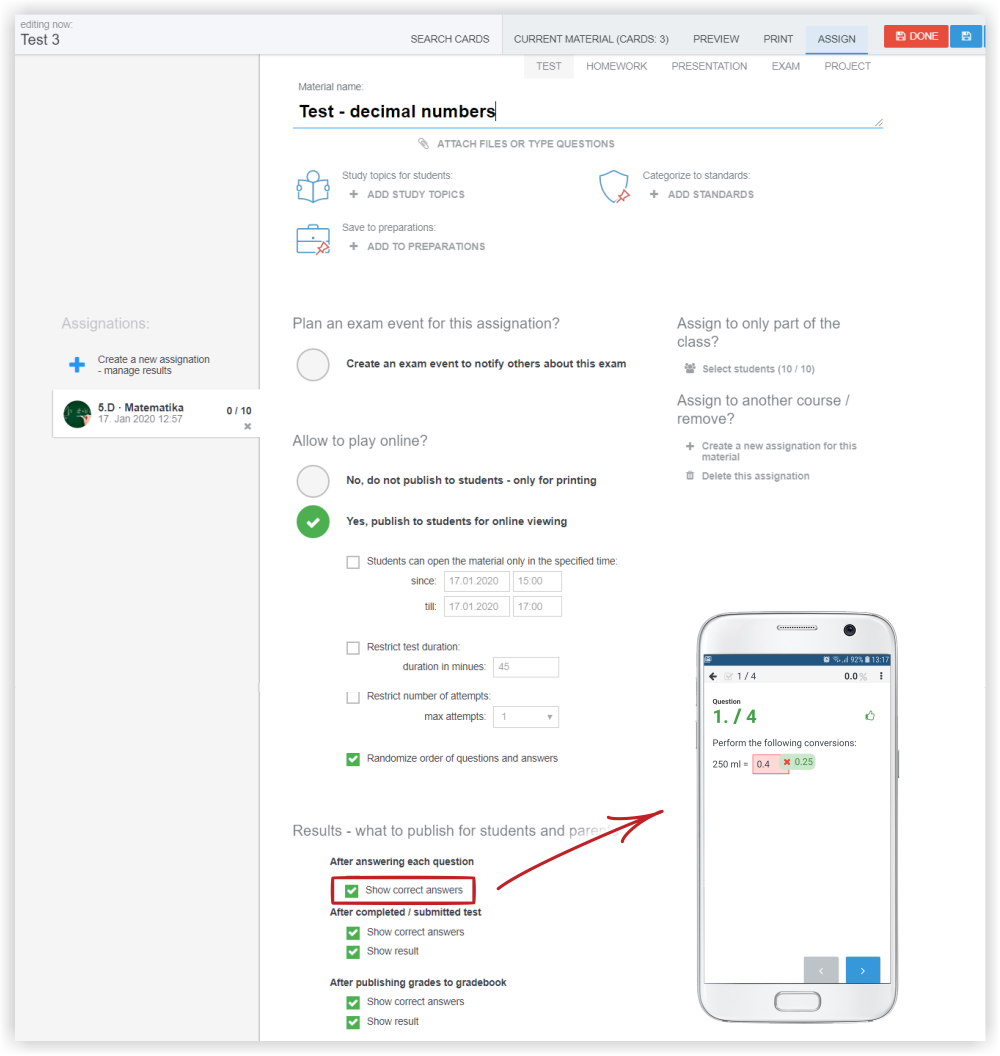This screenshot has height=1056, width=1000.
Task: Click Attach Files or Type Questions link
Action: [525, 143]
